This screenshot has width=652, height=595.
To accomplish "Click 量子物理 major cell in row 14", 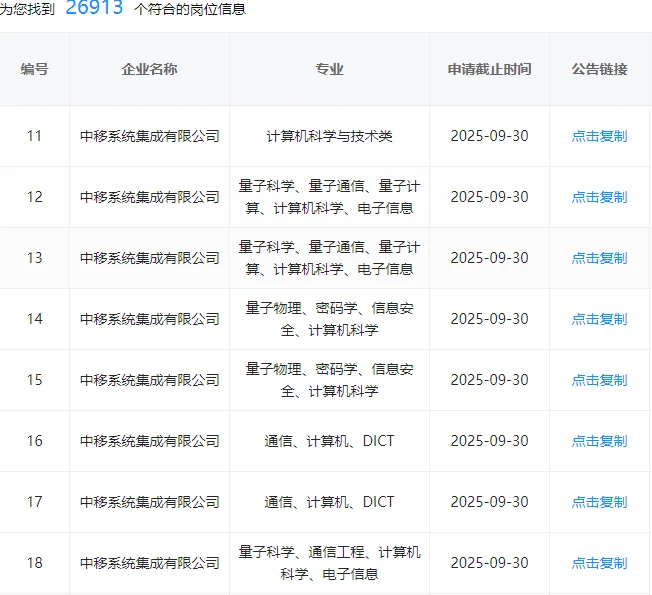I will [x=329, y=319].
